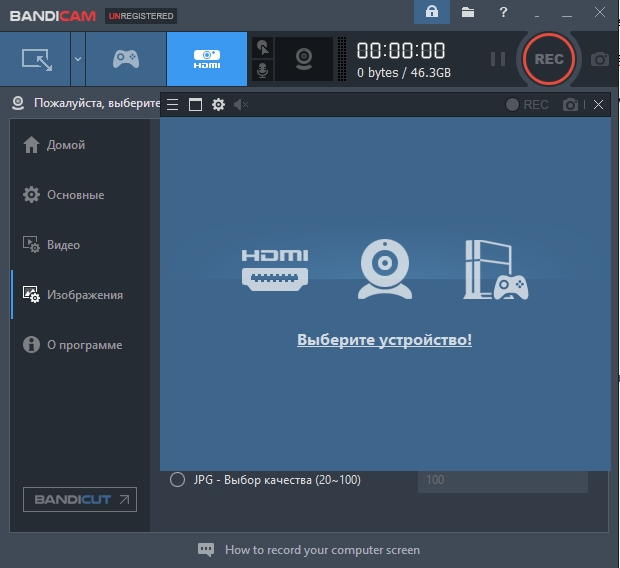
Task: Open help with the question mark icon
Action: click(x=503, y=12)
